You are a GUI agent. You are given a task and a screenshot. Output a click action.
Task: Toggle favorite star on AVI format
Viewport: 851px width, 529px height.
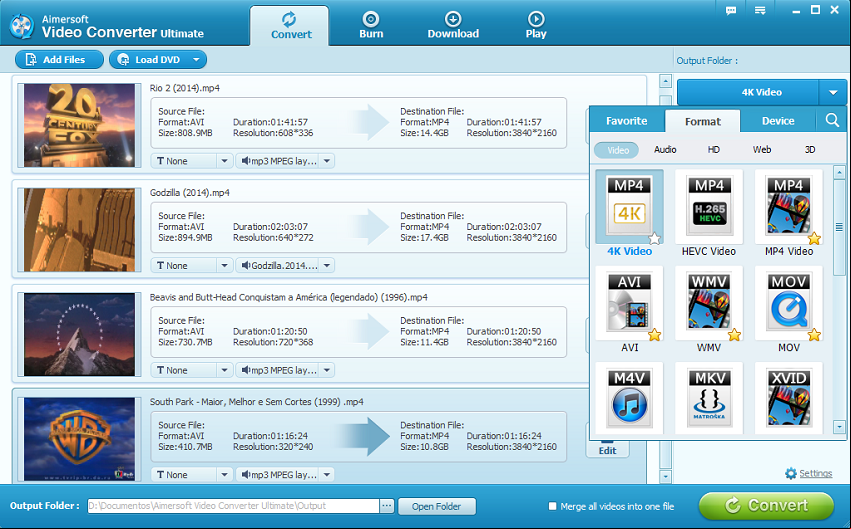pos(655,335)
